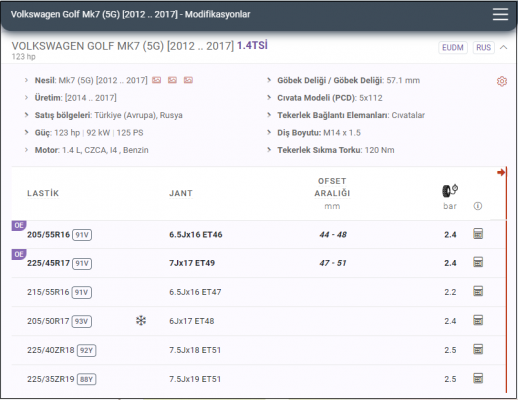Click rim size 6.5Jx16 ET47
The width and height of the screenshot is (518, 400).
[195, 292]
